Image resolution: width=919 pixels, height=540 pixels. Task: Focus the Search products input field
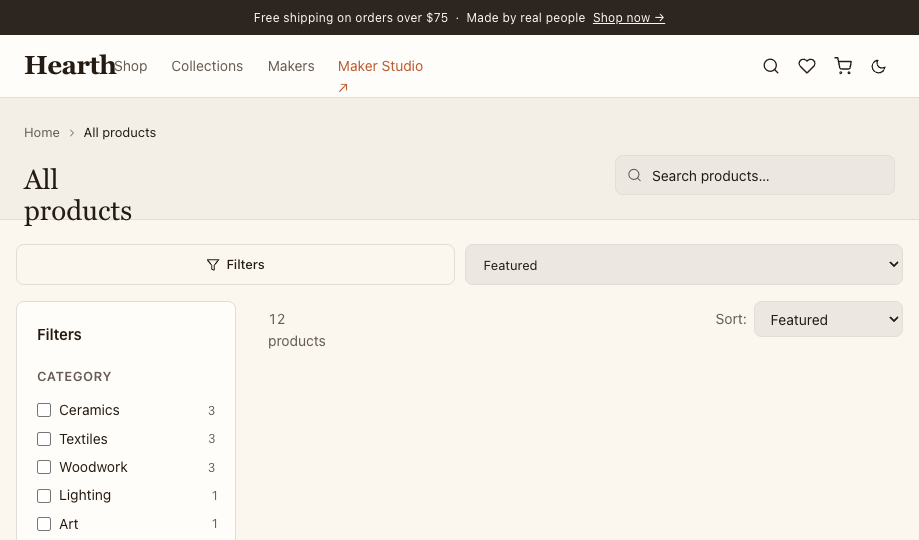point(755,175)
